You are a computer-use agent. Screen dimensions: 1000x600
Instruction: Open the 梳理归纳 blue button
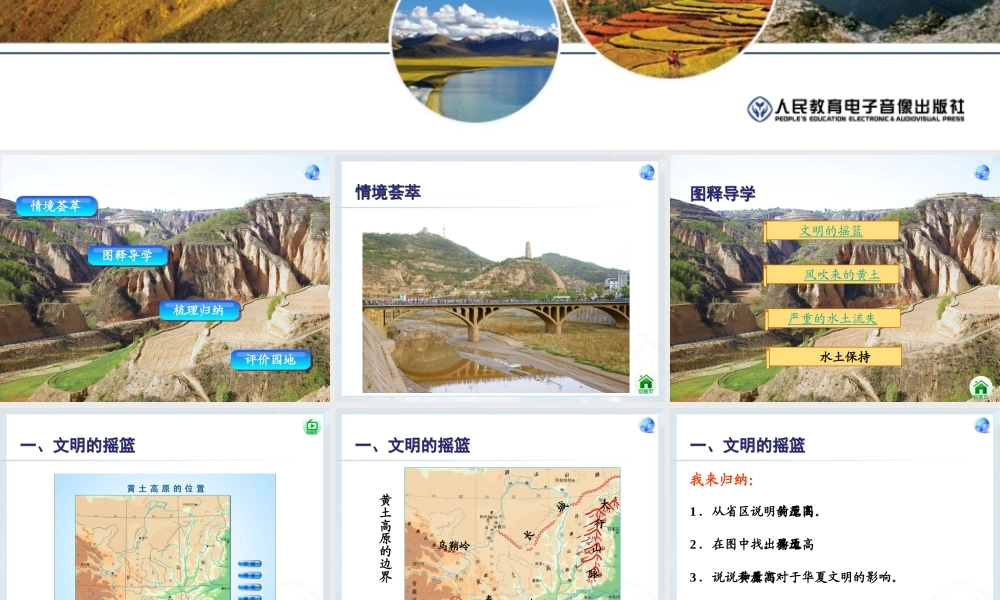[199, 311]
